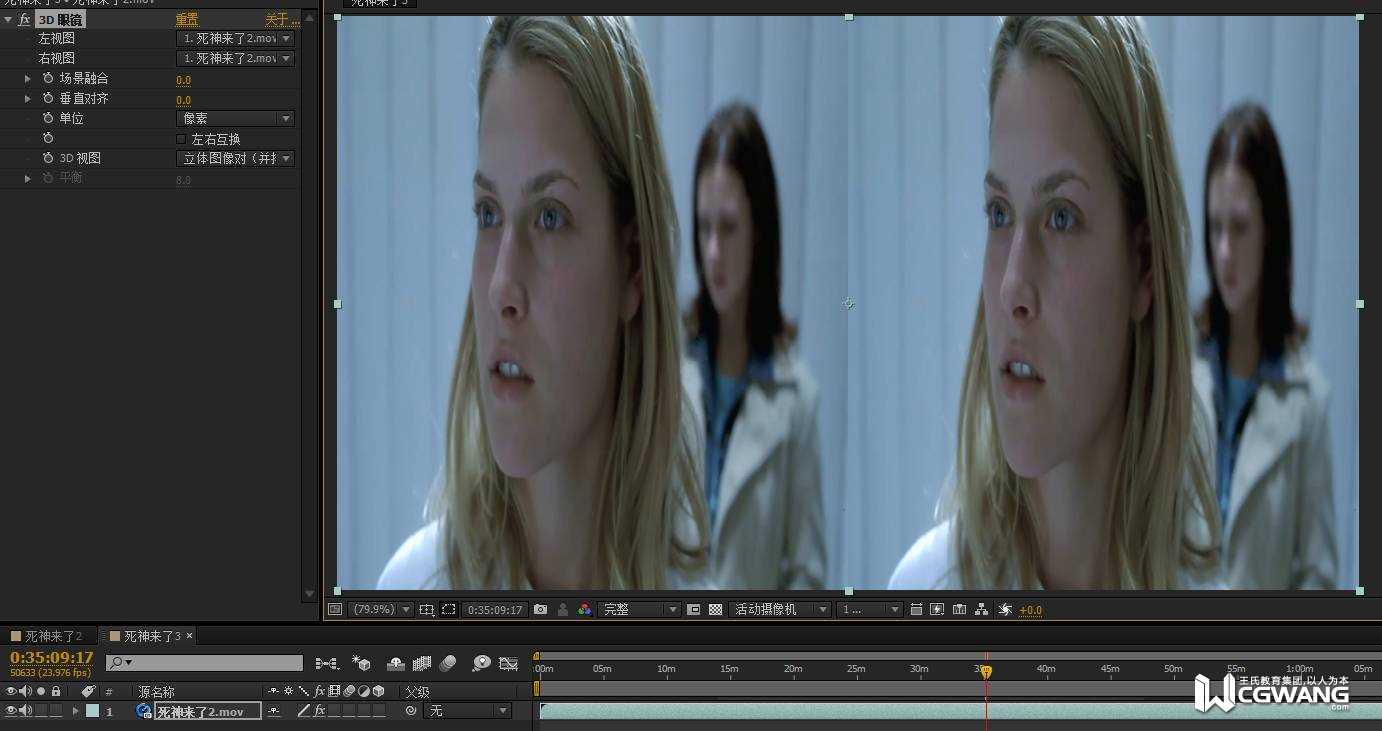Toggle the effects switch in layer 1 row
This screenshot has height=731, width=1382.
point(320,711)
